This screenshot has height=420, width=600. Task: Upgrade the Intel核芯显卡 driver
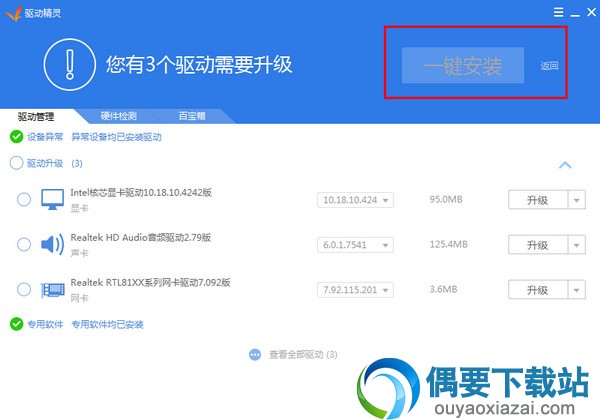(538, 200)
